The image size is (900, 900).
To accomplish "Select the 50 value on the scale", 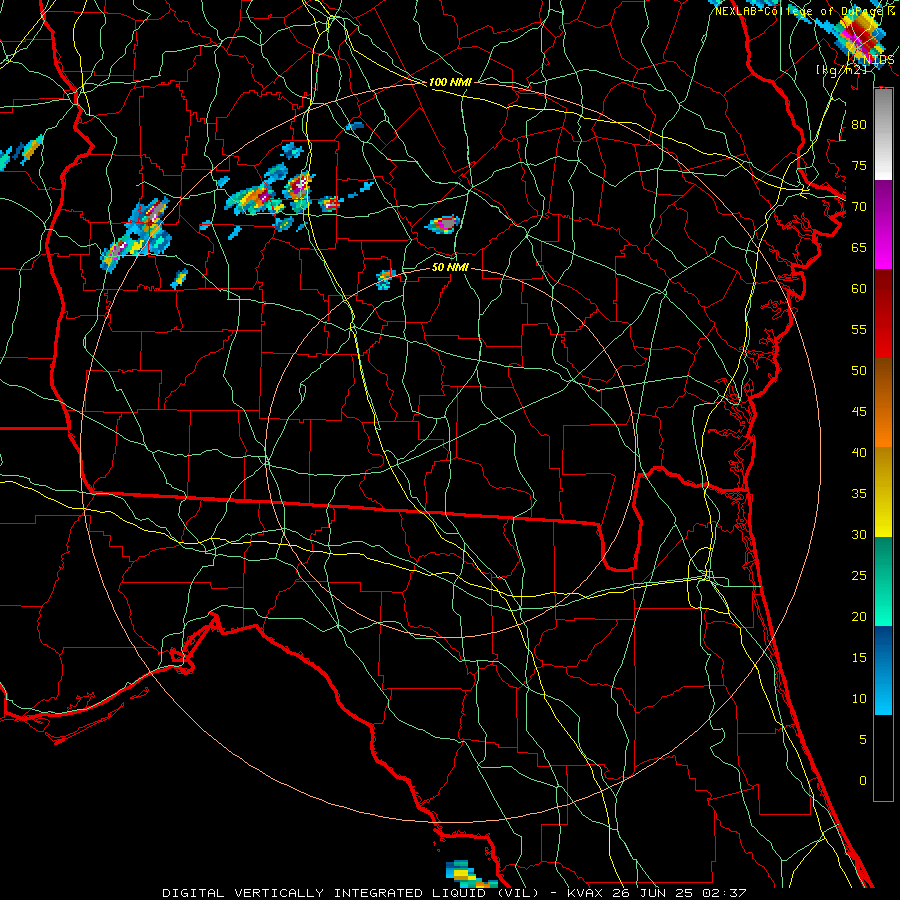I will (x=859, y=370).
